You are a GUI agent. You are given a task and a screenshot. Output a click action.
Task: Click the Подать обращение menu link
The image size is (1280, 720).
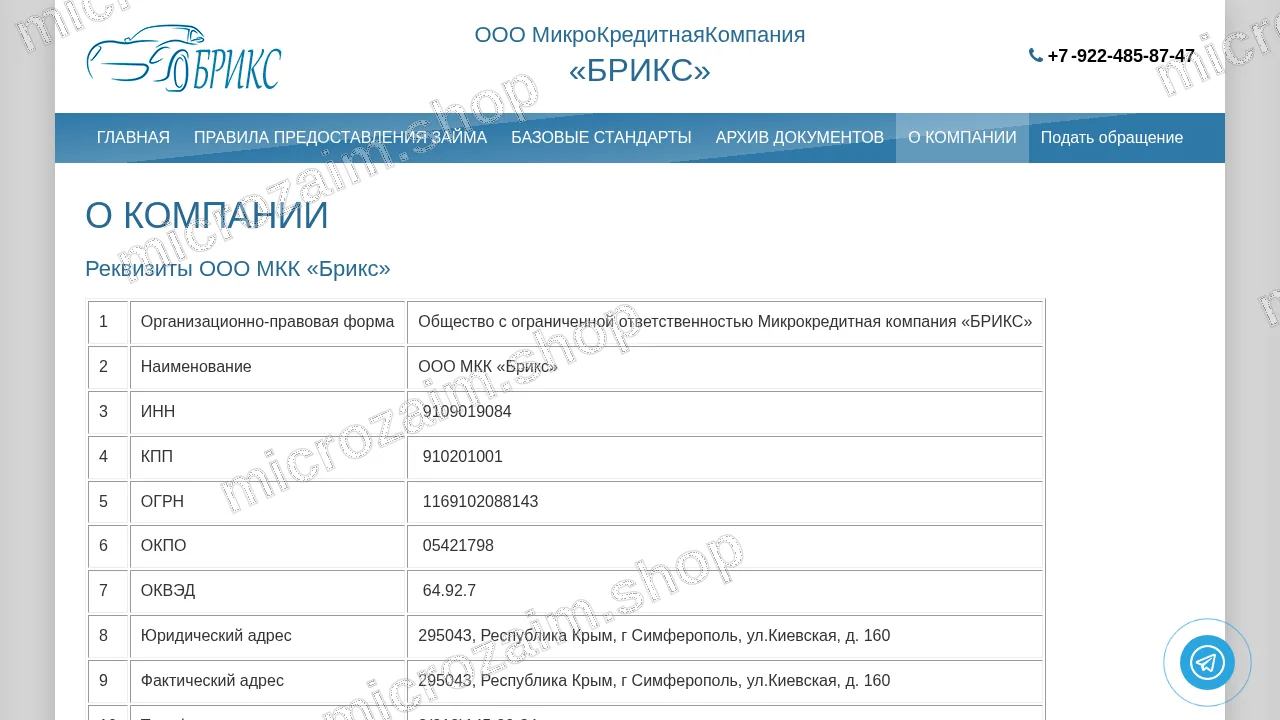pyautogui.click(x=1112, y=138)
